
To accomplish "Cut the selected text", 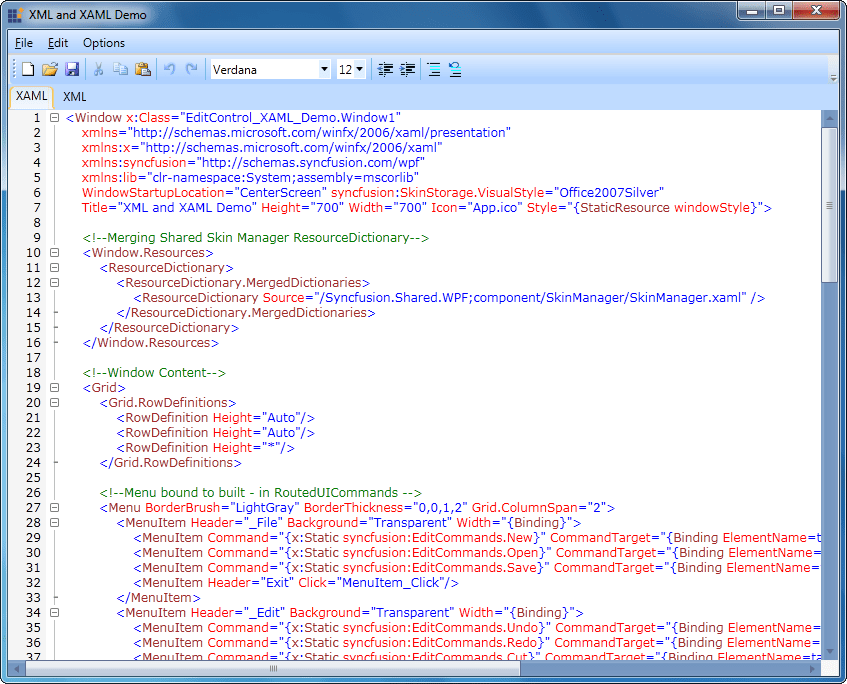I will pos(98,68).
